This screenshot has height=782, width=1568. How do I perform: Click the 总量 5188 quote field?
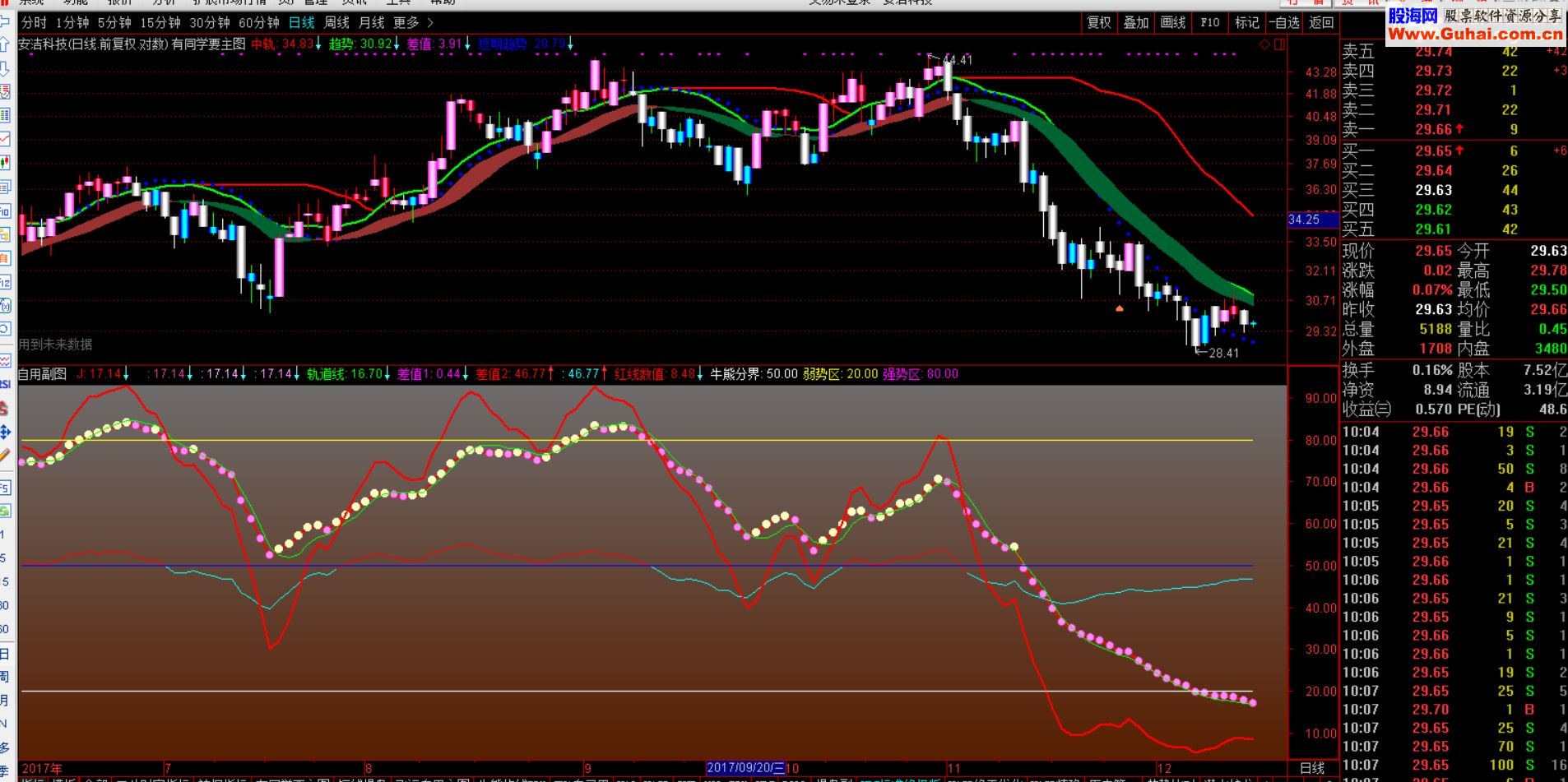tap(1397, 329)
